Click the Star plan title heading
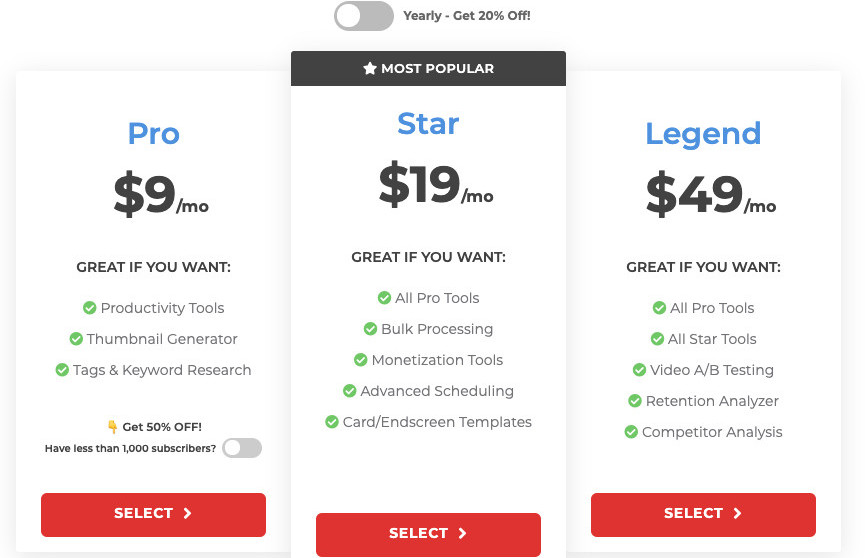The height and width of the screenshot is (558, 865). [428, 124]
